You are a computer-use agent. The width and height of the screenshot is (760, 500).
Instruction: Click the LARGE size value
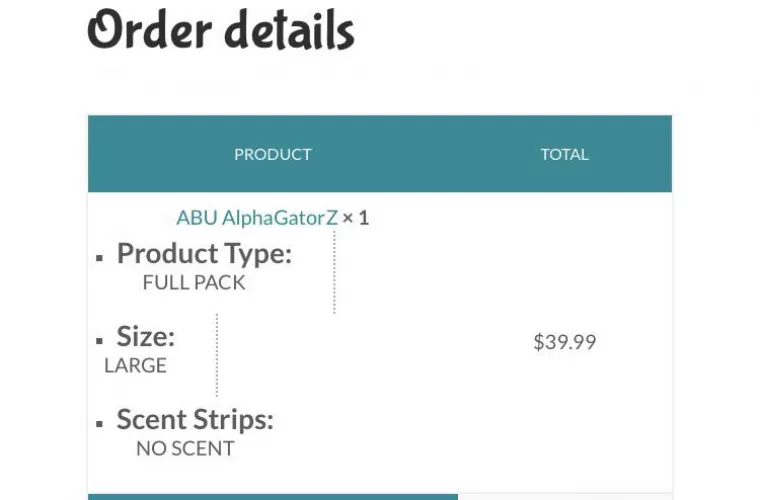pyautogui.click(x=135, y=365)
